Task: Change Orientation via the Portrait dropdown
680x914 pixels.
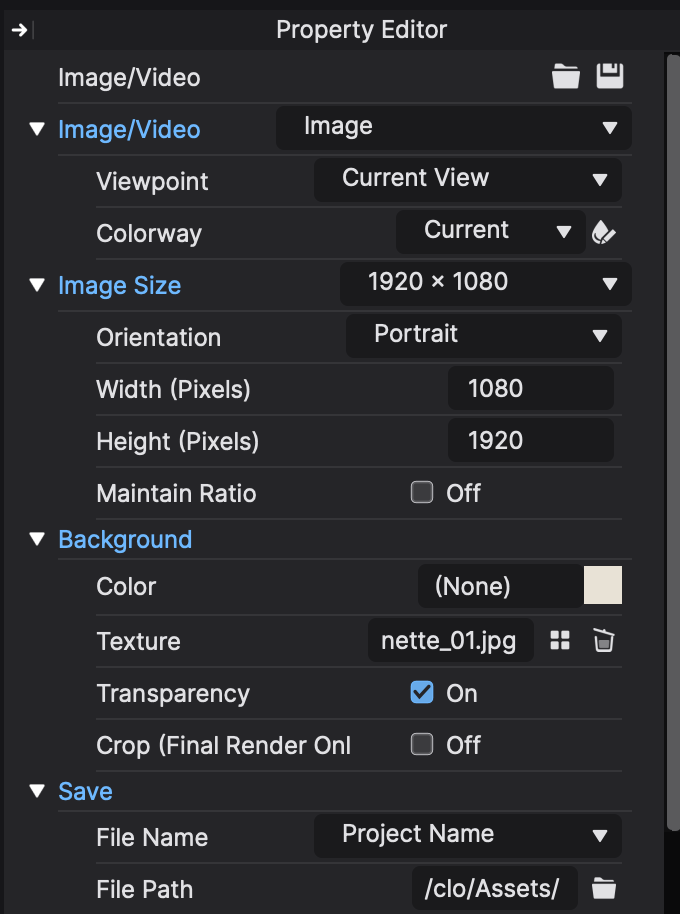Action: (x=483, y=336)
